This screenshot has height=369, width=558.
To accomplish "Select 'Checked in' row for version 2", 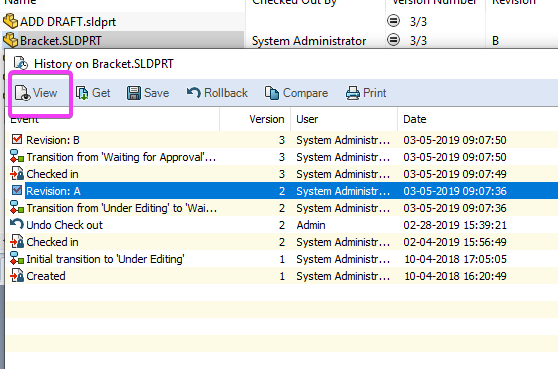I will point(282,242).
